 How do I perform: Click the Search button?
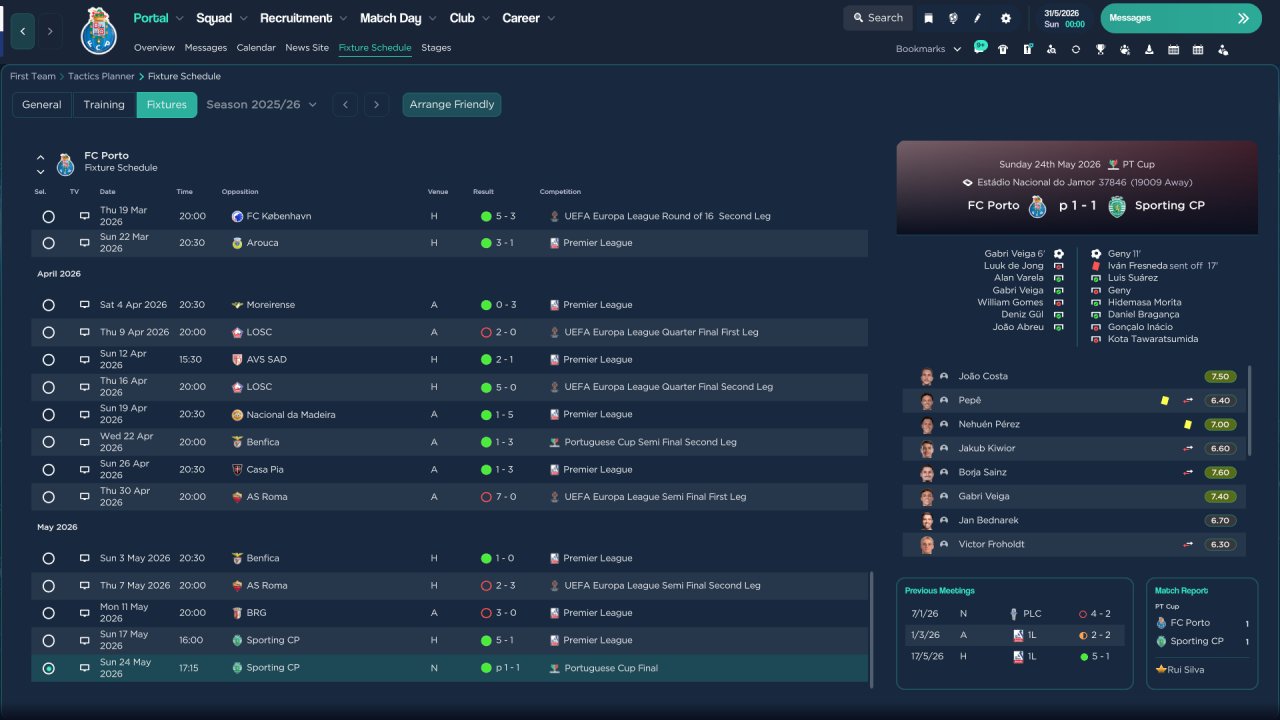pyautogui.click(x=878, y=18)
